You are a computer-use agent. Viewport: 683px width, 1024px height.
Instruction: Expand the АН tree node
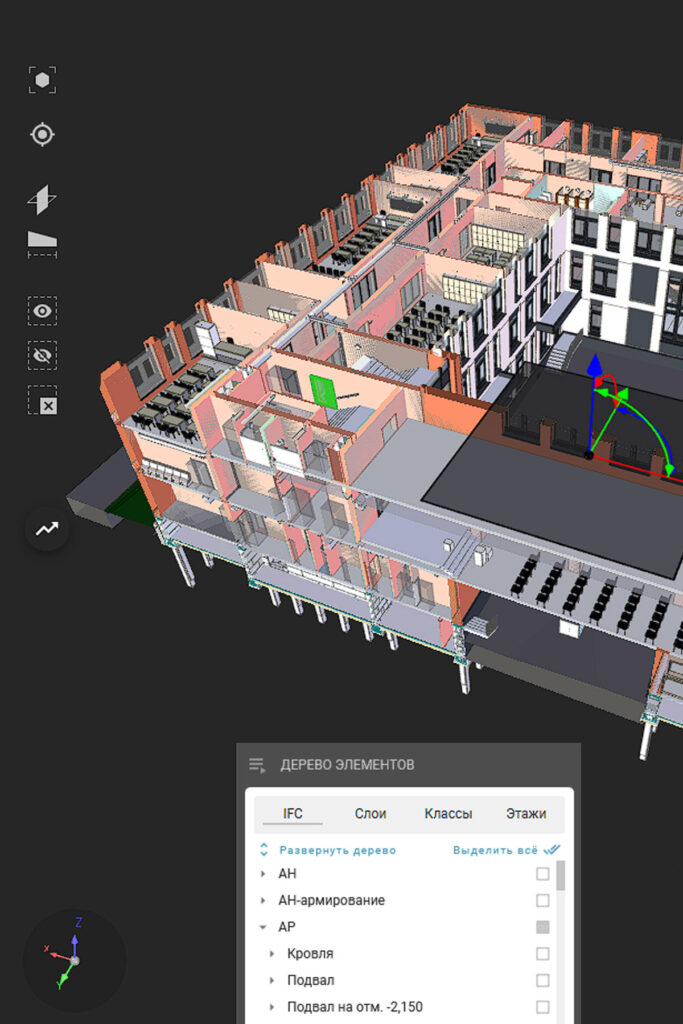(263, 874)
